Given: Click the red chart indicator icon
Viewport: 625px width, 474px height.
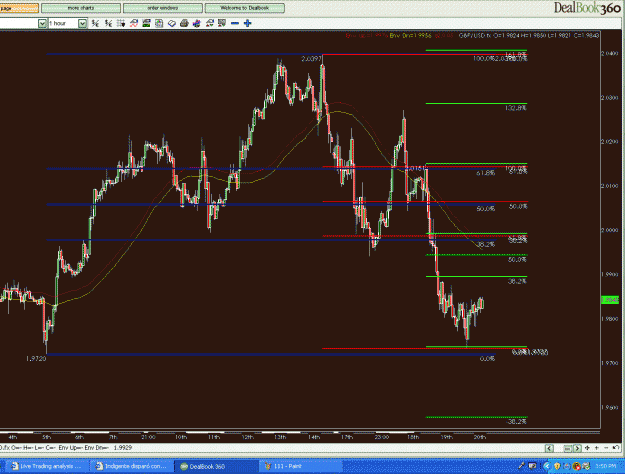Looking at the screenshot, I should [134, 24].
